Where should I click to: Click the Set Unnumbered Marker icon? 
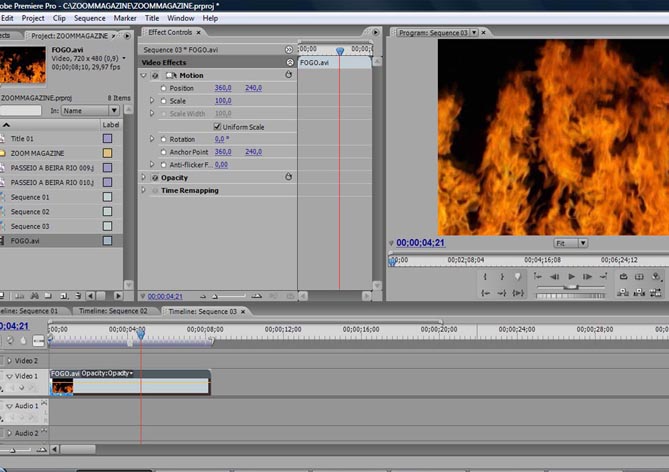[518, 277]
